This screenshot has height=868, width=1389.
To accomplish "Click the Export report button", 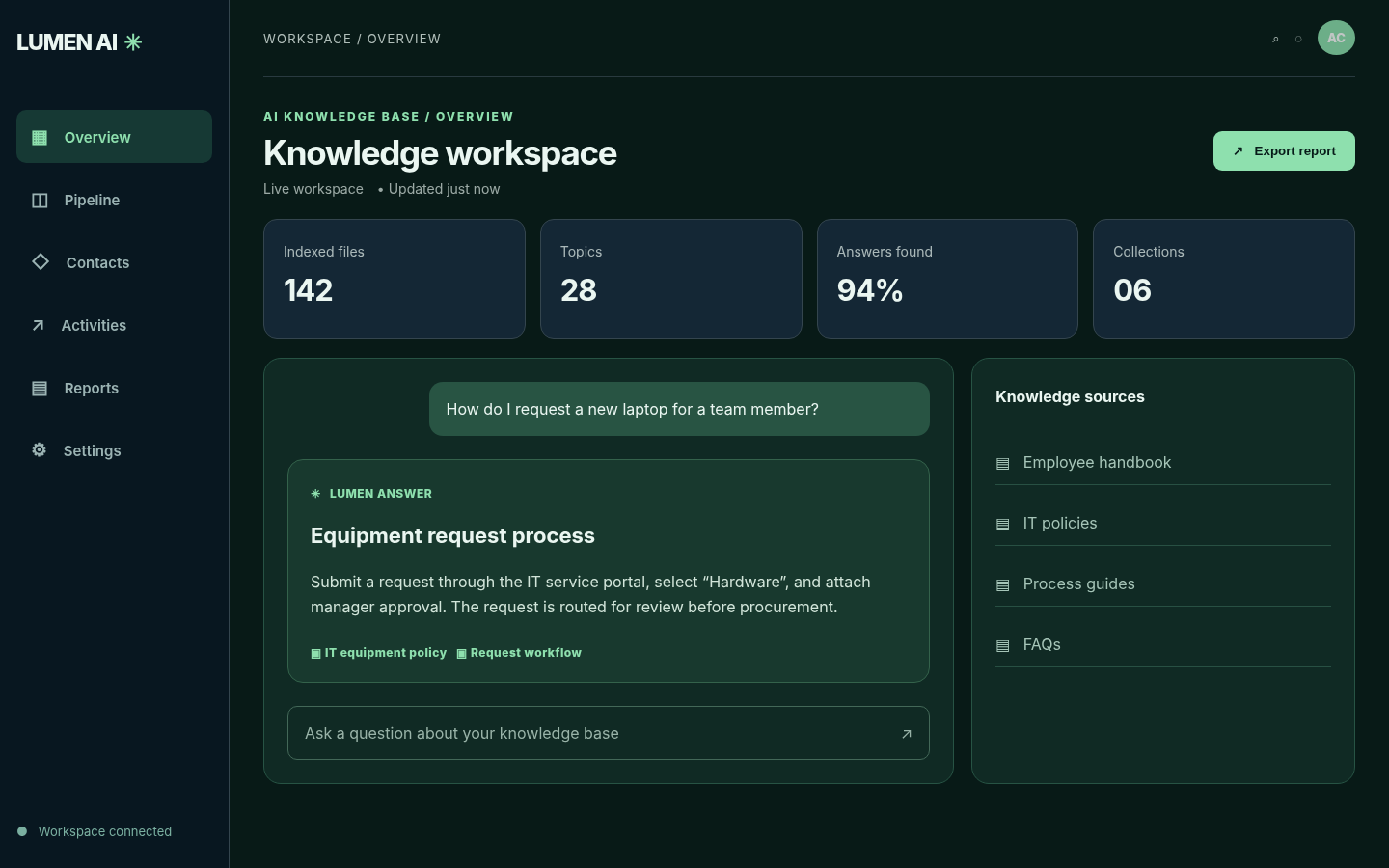I will click(x=1284, y=150).
